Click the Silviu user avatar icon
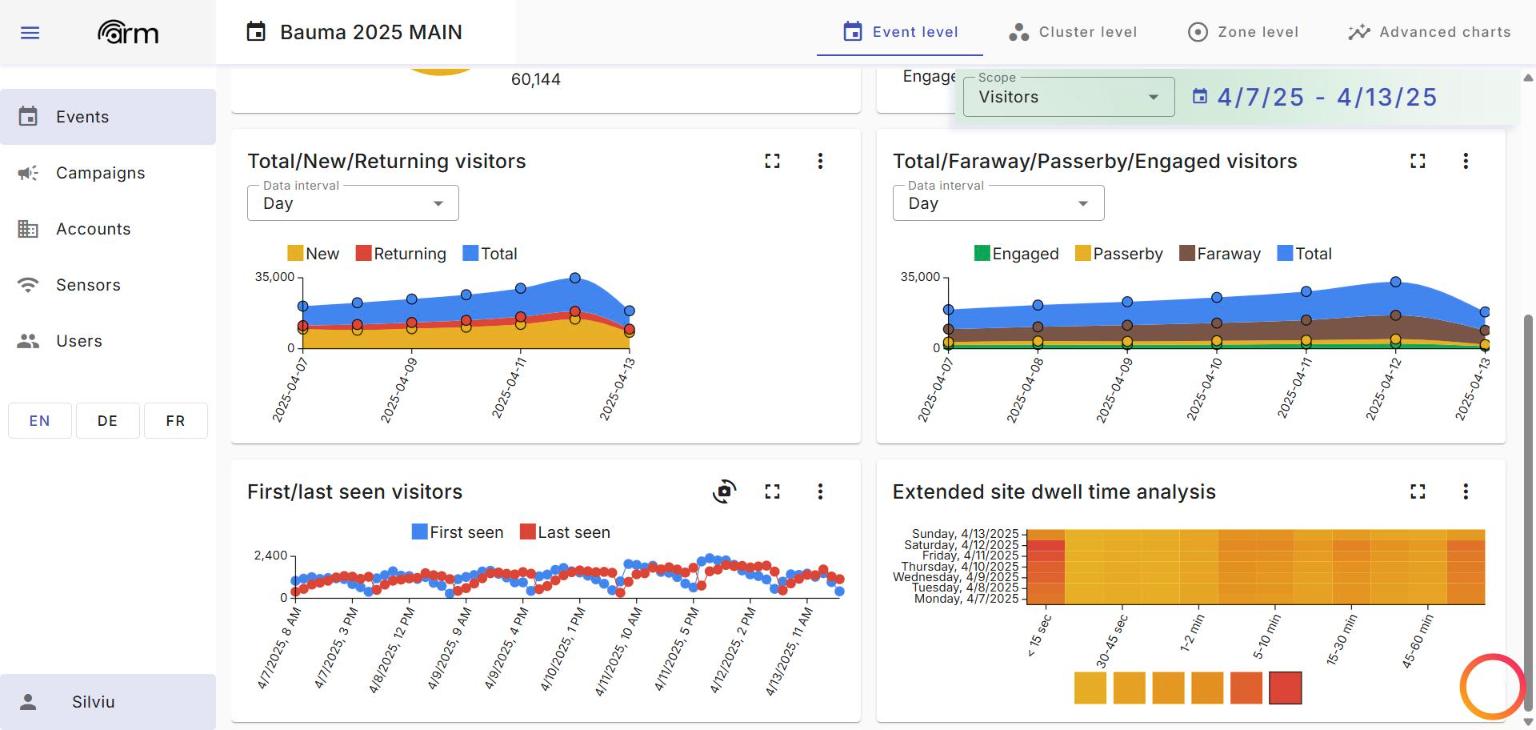 tap(29, 702)
